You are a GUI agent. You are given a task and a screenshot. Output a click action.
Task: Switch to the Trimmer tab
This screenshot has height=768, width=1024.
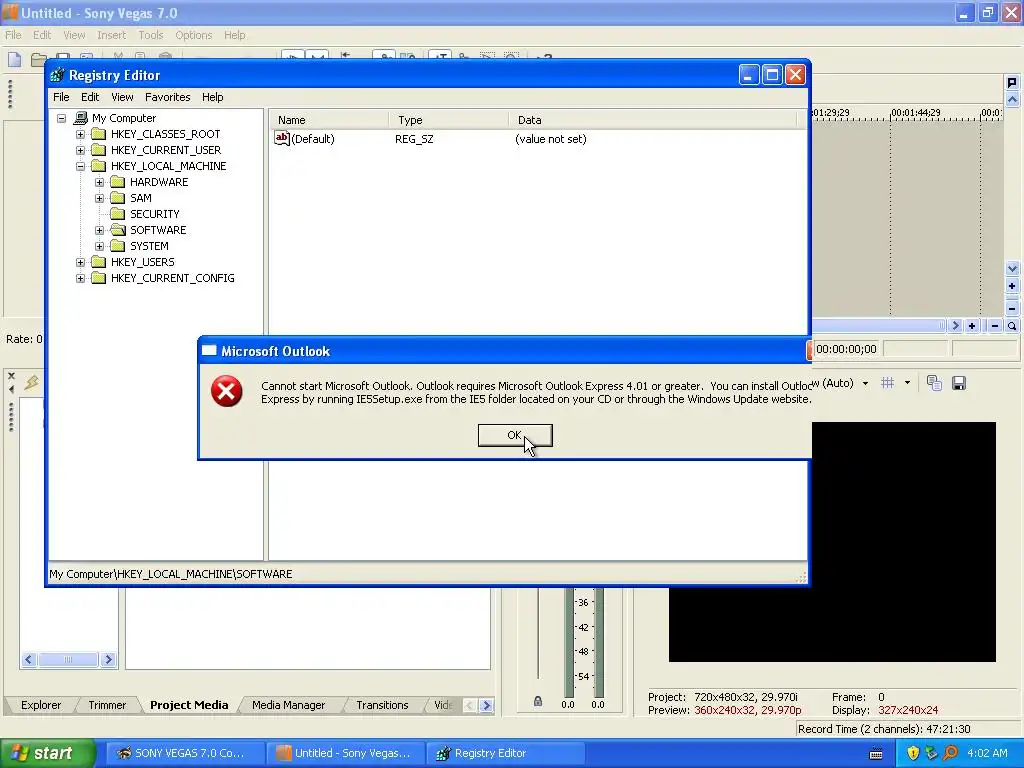click(107, 705)
